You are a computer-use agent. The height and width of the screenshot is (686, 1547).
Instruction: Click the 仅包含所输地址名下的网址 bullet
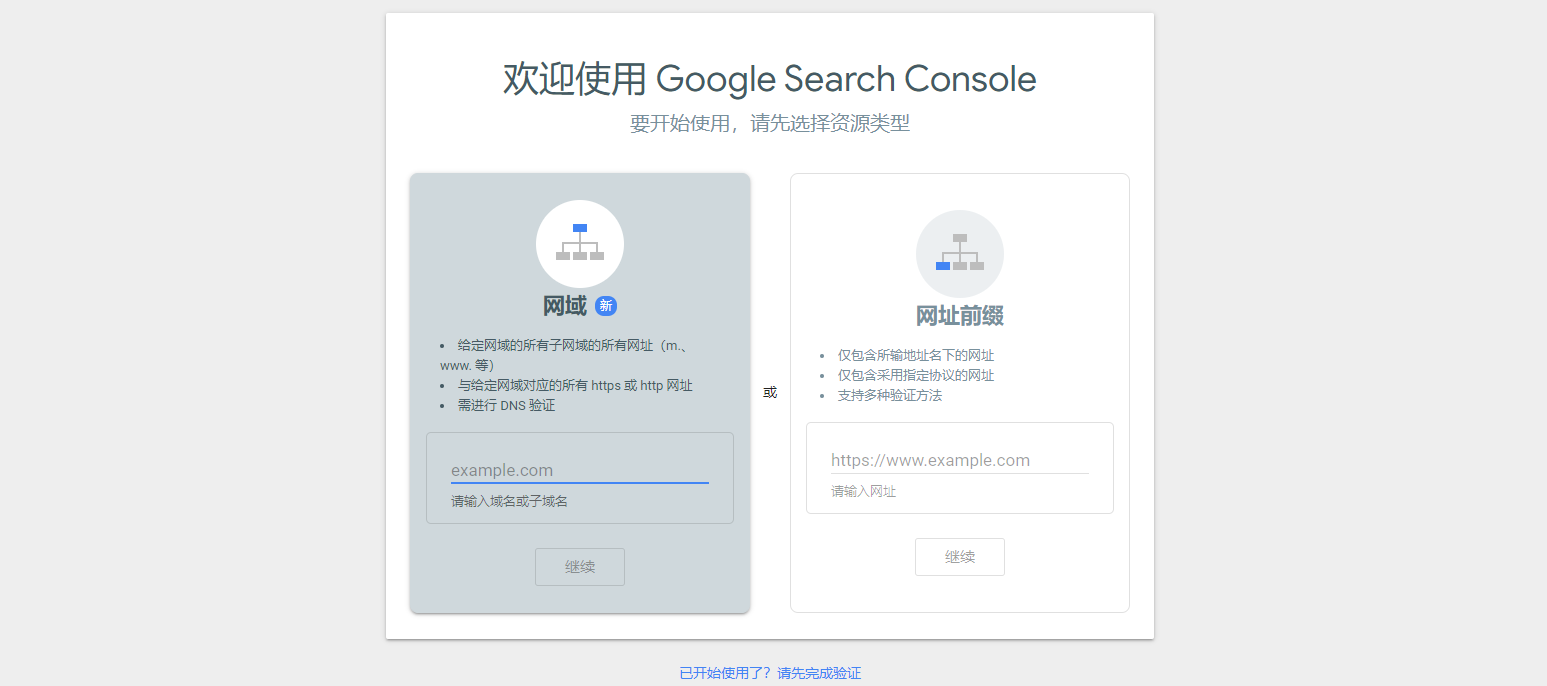point(916,355)
